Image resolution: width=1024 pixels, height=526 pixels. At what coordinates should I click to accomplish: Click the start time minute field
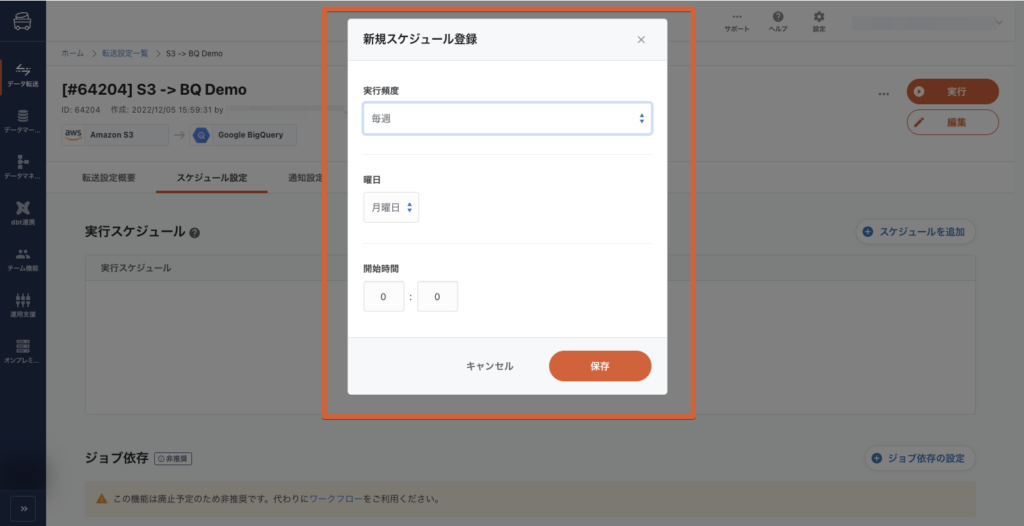(x=437, y=297)
